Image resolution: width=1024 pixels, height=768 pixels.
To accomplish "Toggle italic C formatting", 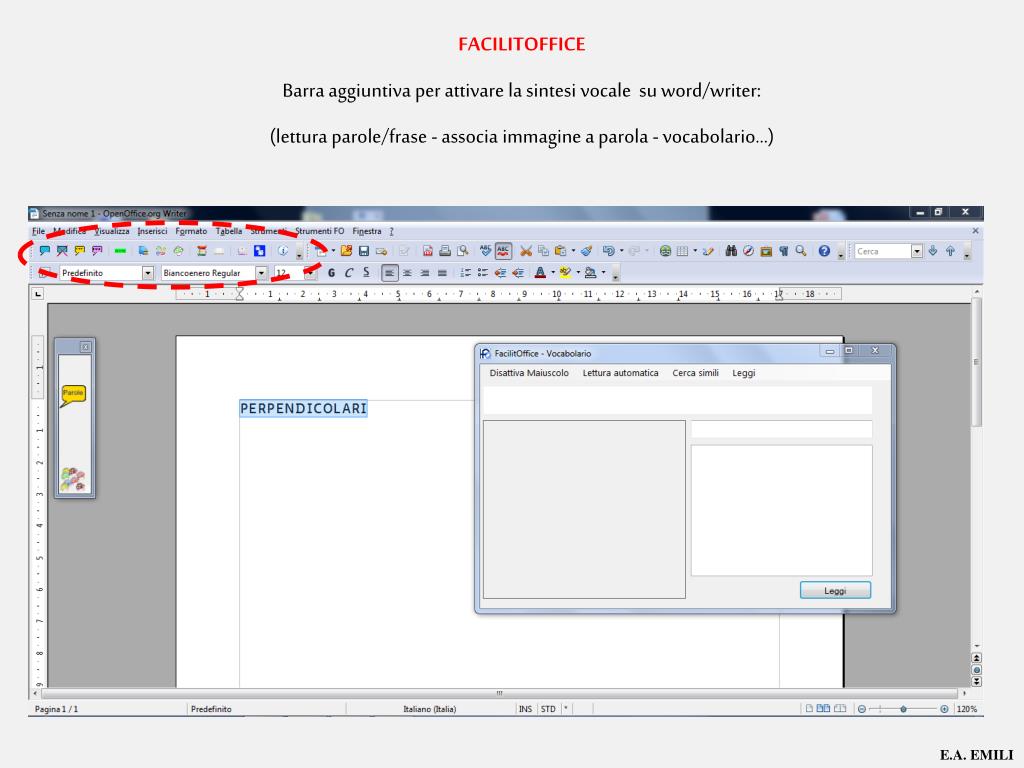I will (349, 273).
